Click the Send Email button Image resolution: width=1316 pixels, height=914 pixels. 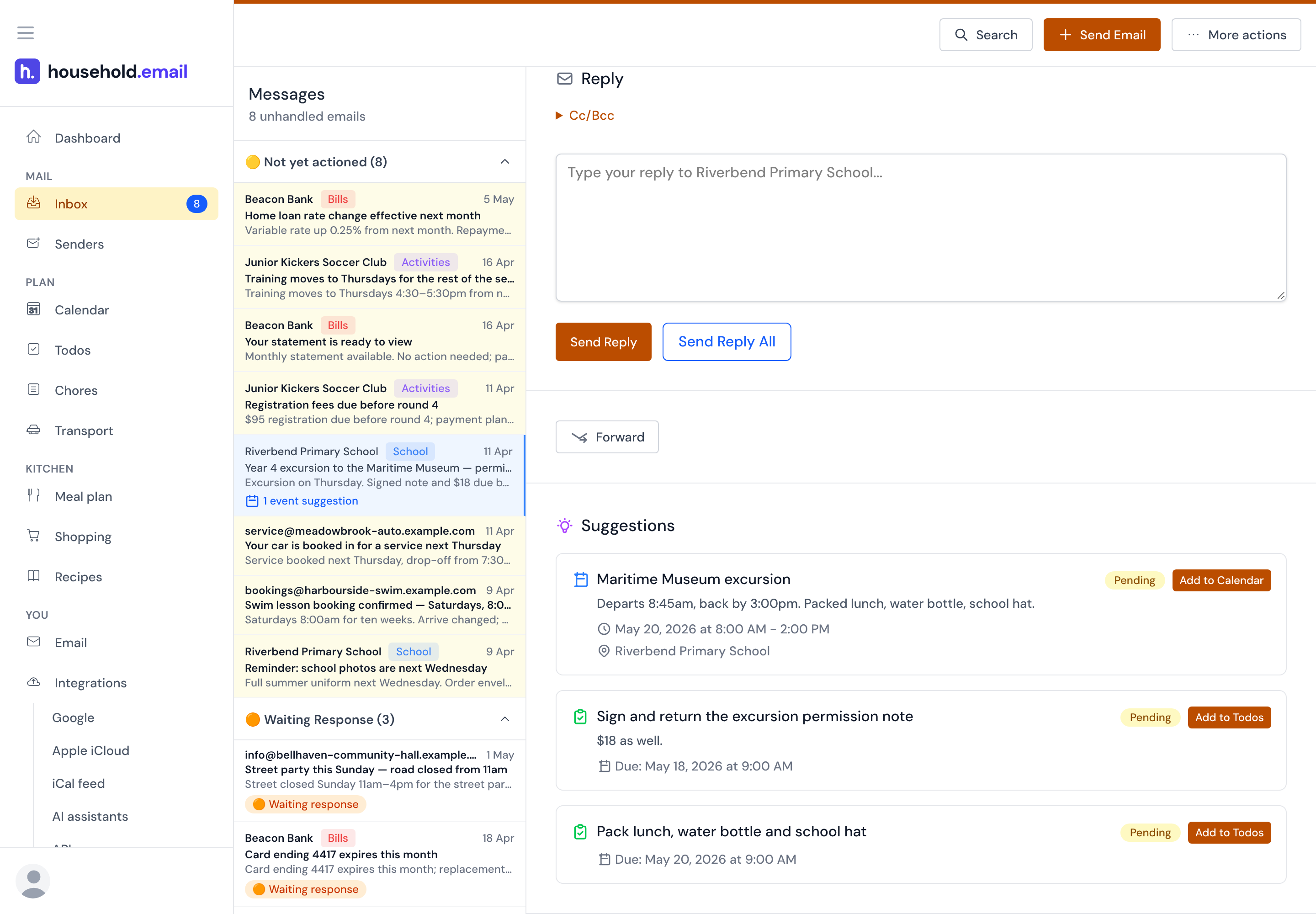coord(1101,35)
